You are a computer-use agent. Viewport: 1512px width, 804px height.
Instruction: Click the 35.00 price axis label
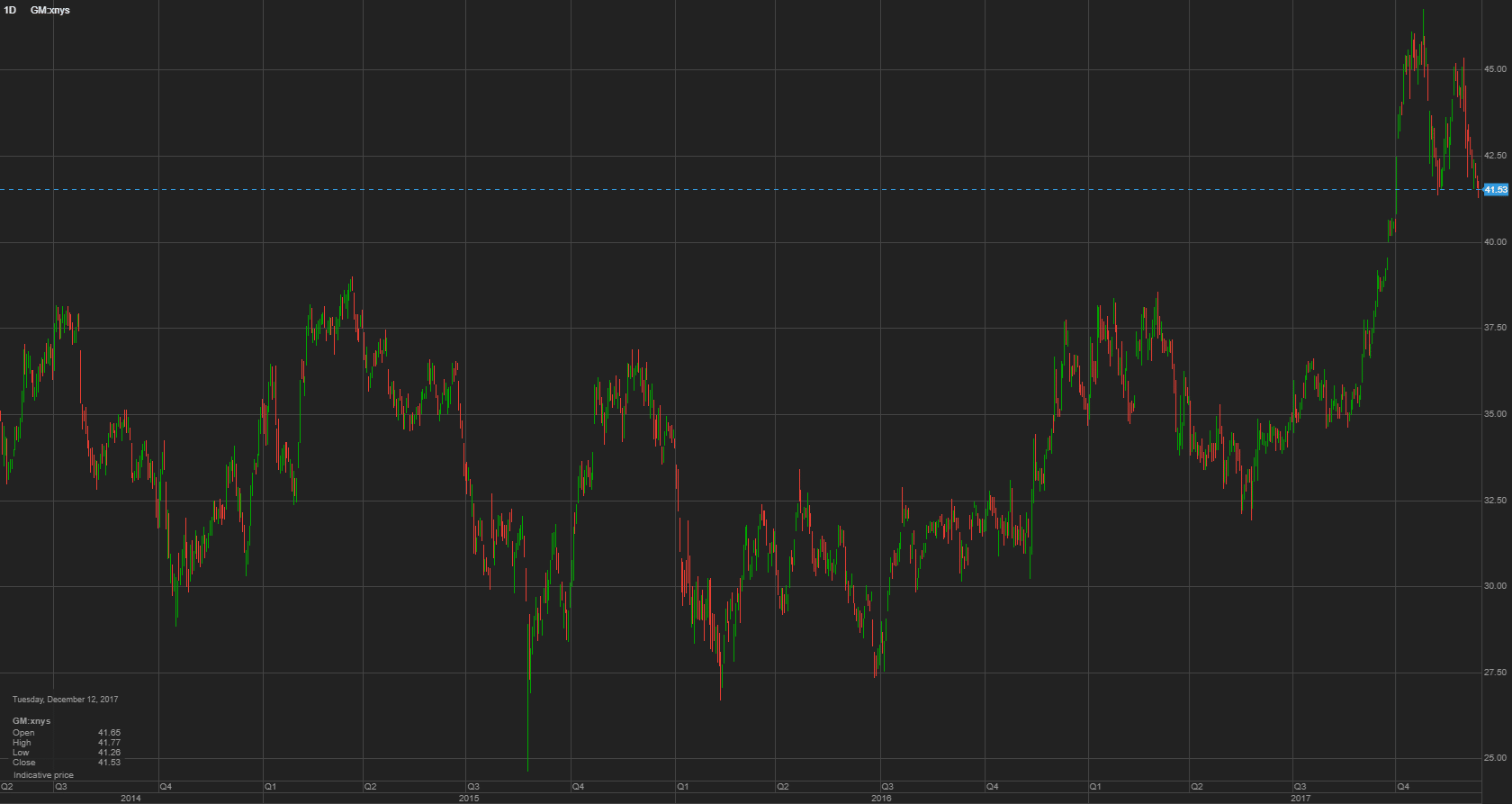[1495, 414]
